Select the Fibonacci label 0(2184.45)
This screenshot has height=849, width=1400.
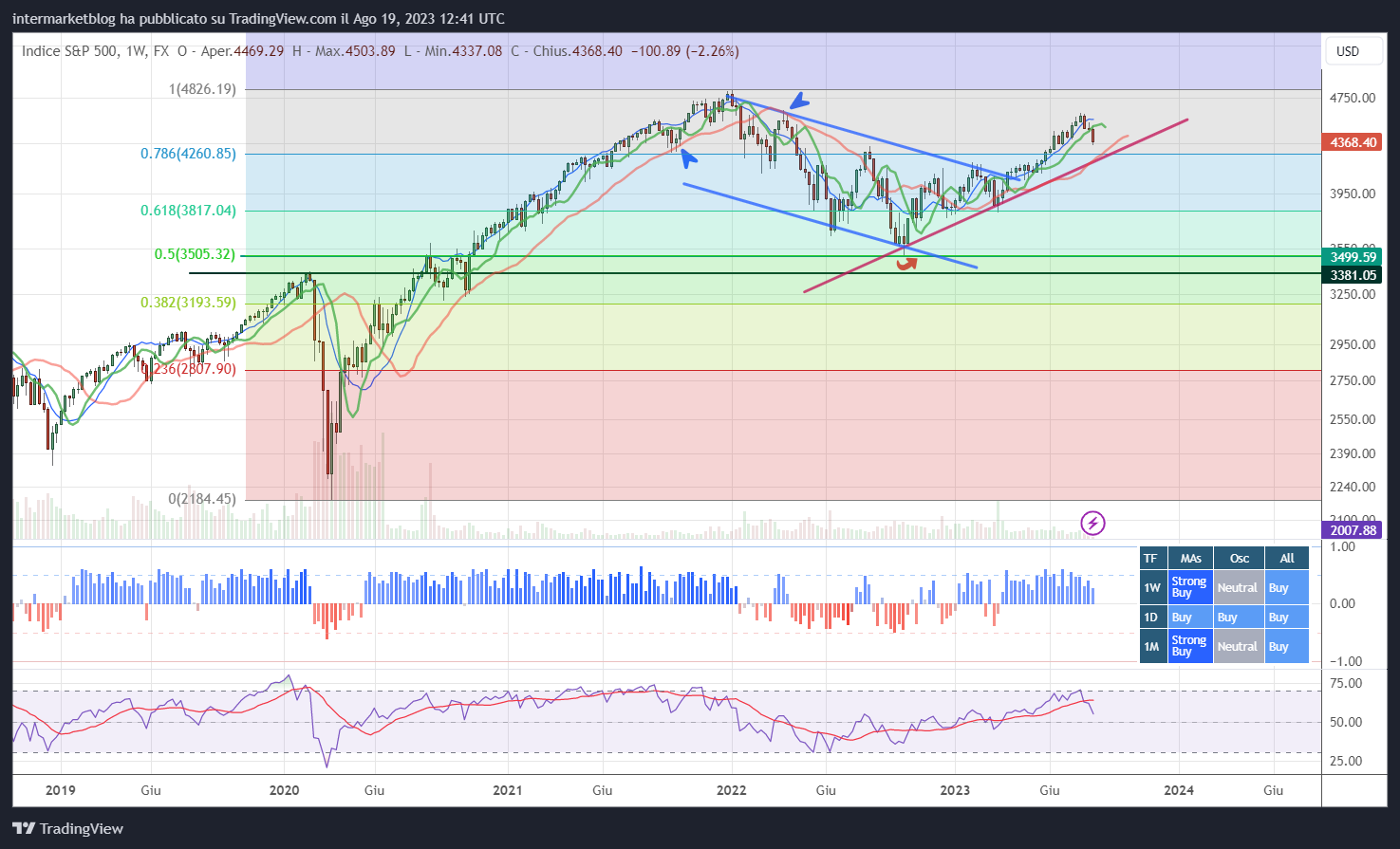coord(202,499)
